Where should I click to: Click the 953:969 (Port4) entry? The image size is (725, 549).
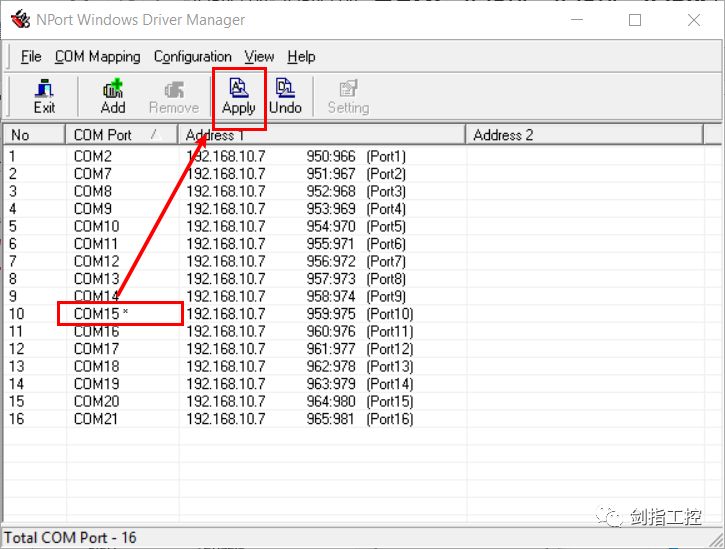pos(356,209)
